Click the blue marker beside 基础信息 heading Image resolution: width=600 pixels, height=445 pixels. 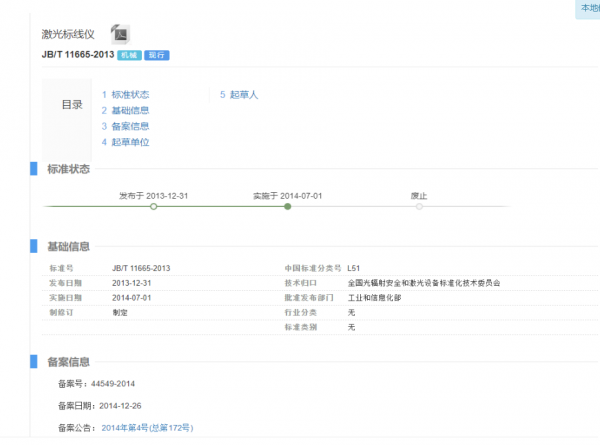tap(34, 246)
